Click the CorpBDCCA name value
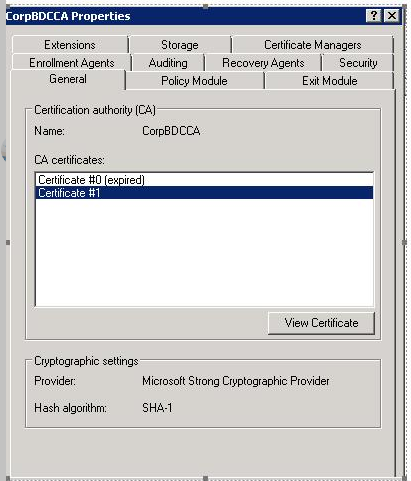 pyautogui.click(x=171, y=131)
